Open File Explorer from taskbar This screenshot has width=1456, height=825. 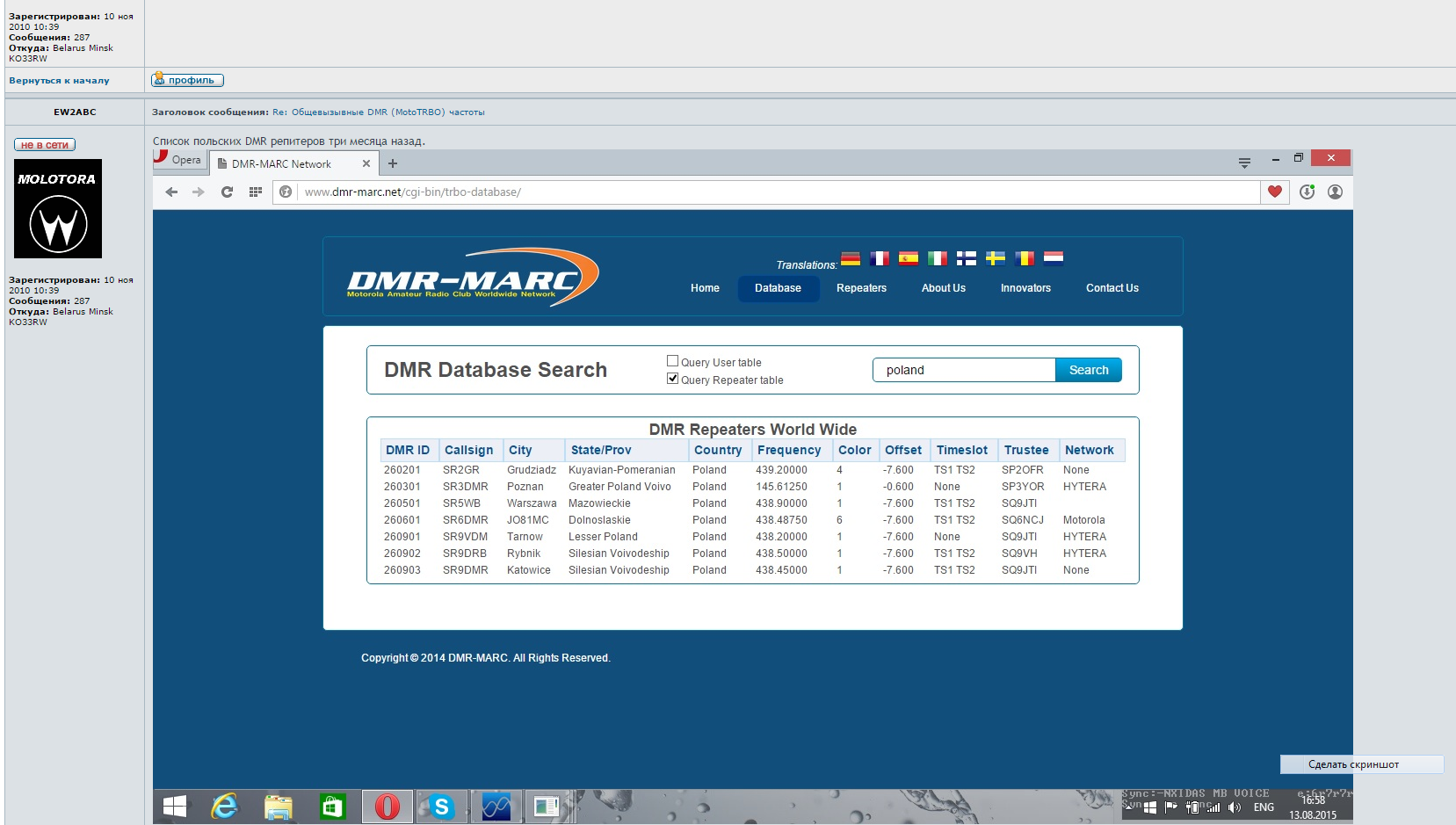[x=279, y=807]
